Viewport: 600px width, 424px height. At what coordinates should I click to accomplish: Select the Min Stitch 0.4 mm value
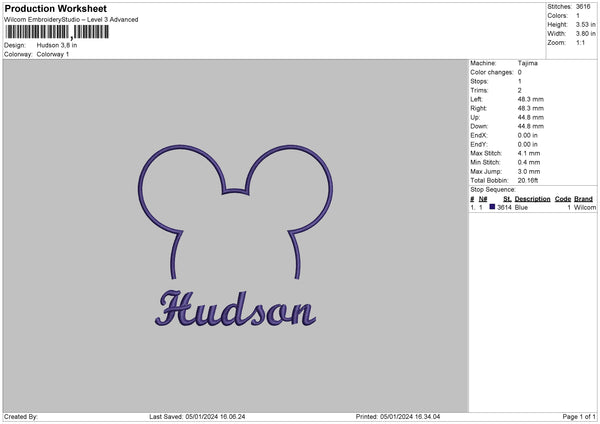[x=529, y=163]
